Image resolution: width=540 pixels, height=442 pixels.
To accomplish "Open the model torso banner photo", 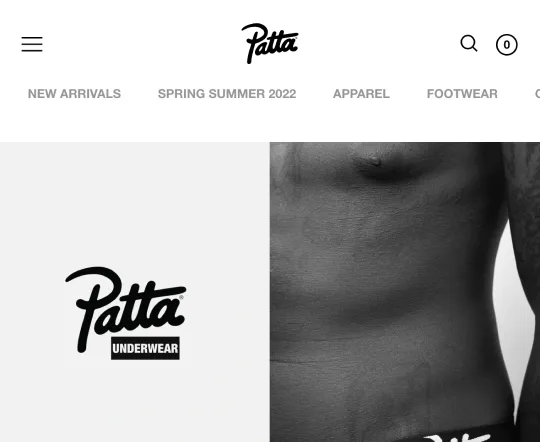I will point(405,292).
